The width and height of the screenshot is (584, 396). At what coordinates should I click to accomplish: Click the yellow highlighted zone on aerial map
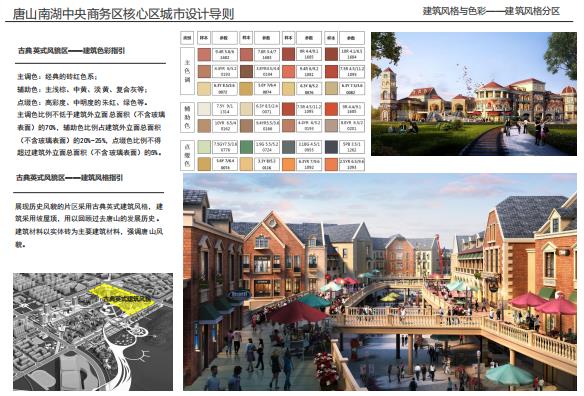point(122,299)
